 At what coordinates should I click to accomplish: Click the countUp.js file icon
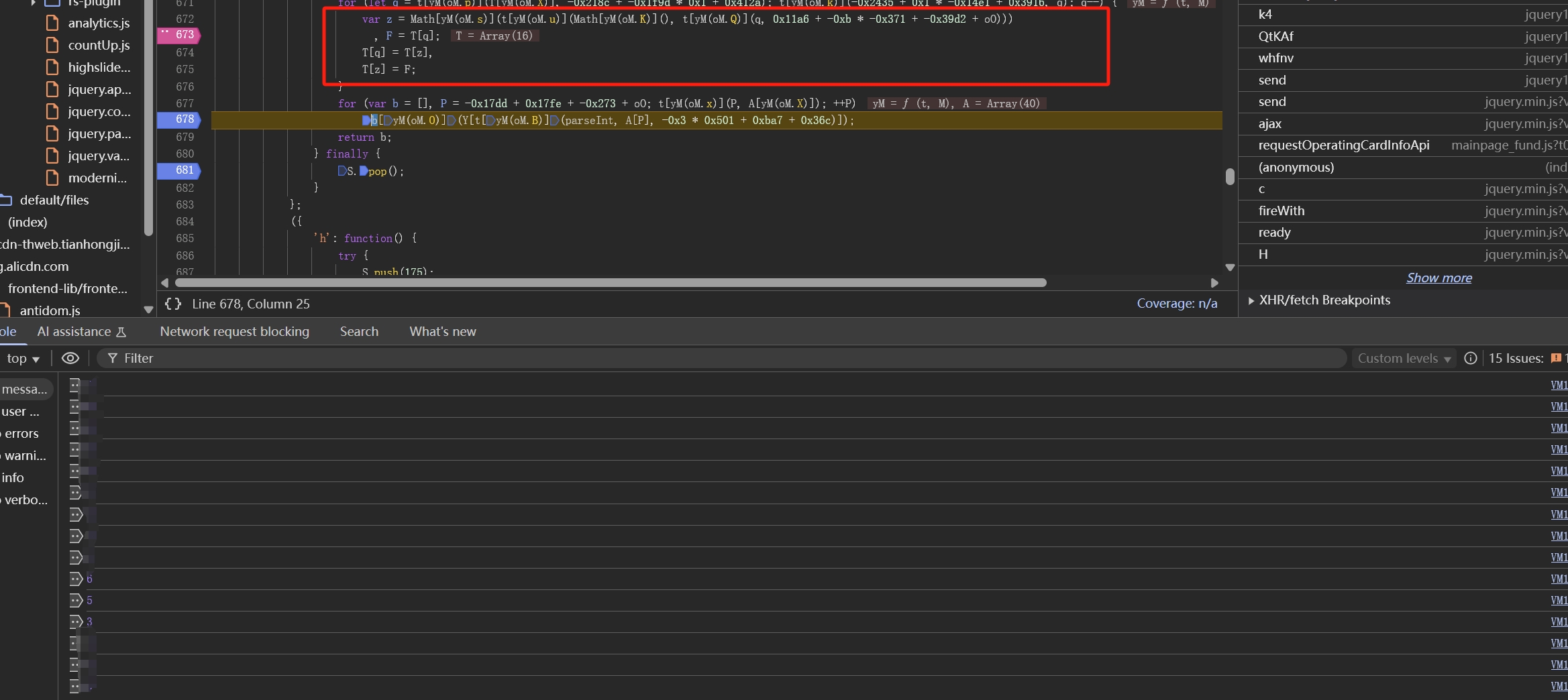coord(52,45)
